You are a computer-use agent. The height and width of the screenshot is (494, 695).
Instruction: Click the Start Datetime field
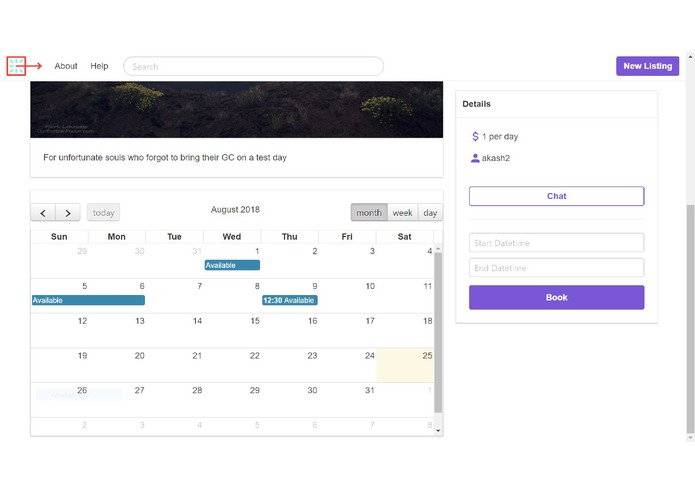(556, 243)
